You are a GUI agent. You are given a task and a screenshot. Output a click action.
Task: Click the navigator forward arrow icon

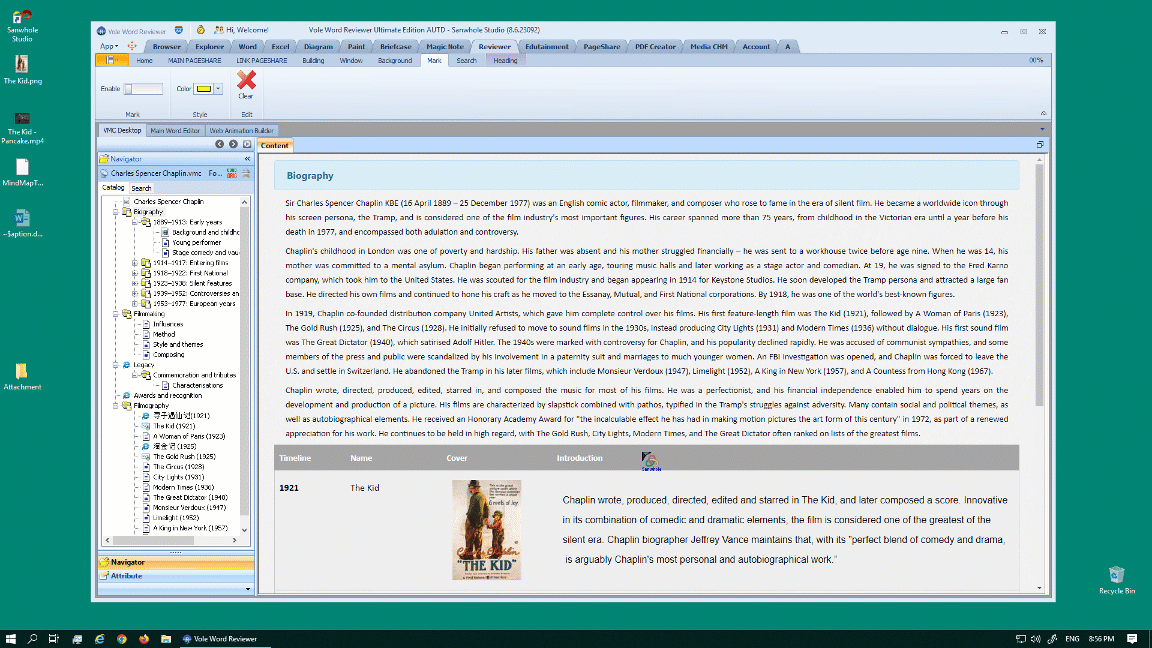pos(234,144)
